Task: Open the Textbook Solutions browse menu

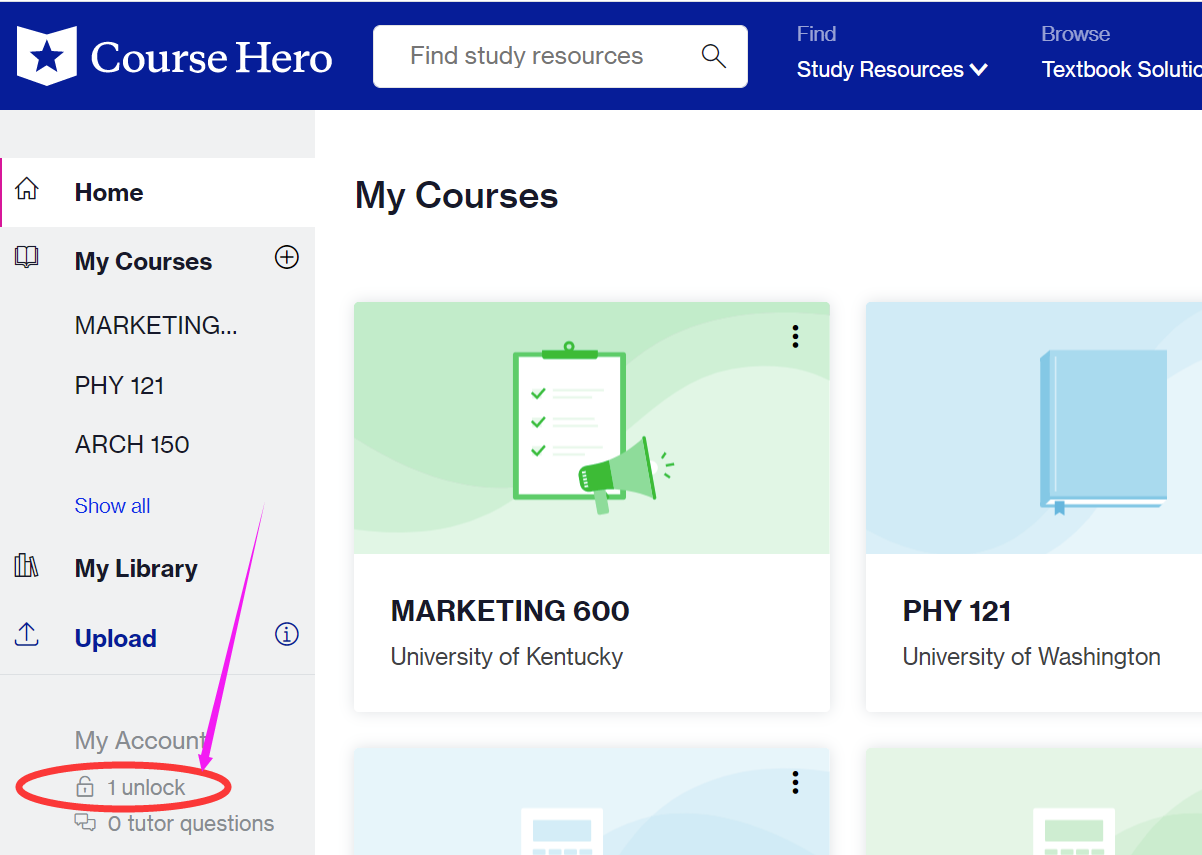Action: click(1122, 70)
